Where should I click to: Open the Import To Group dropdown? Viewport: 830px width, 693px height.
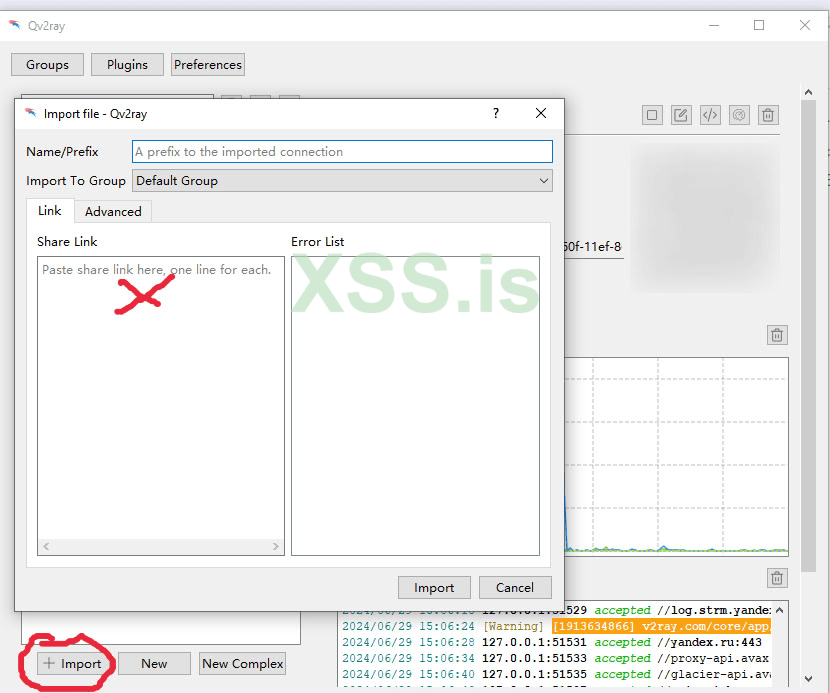point(342,181)
